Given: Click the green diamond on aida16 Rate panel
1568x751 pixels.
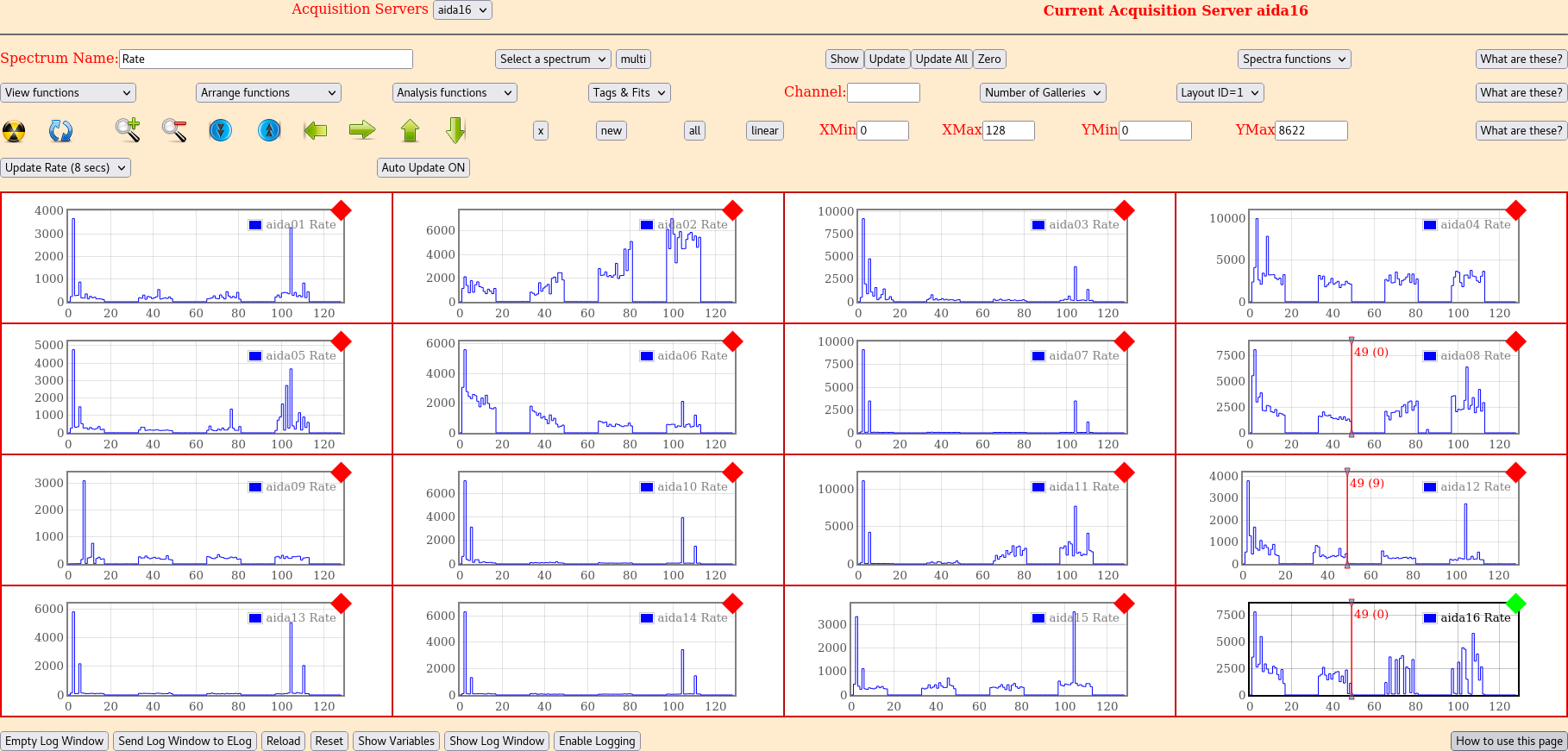Looking at the screenshot, I should point(1516,604).
